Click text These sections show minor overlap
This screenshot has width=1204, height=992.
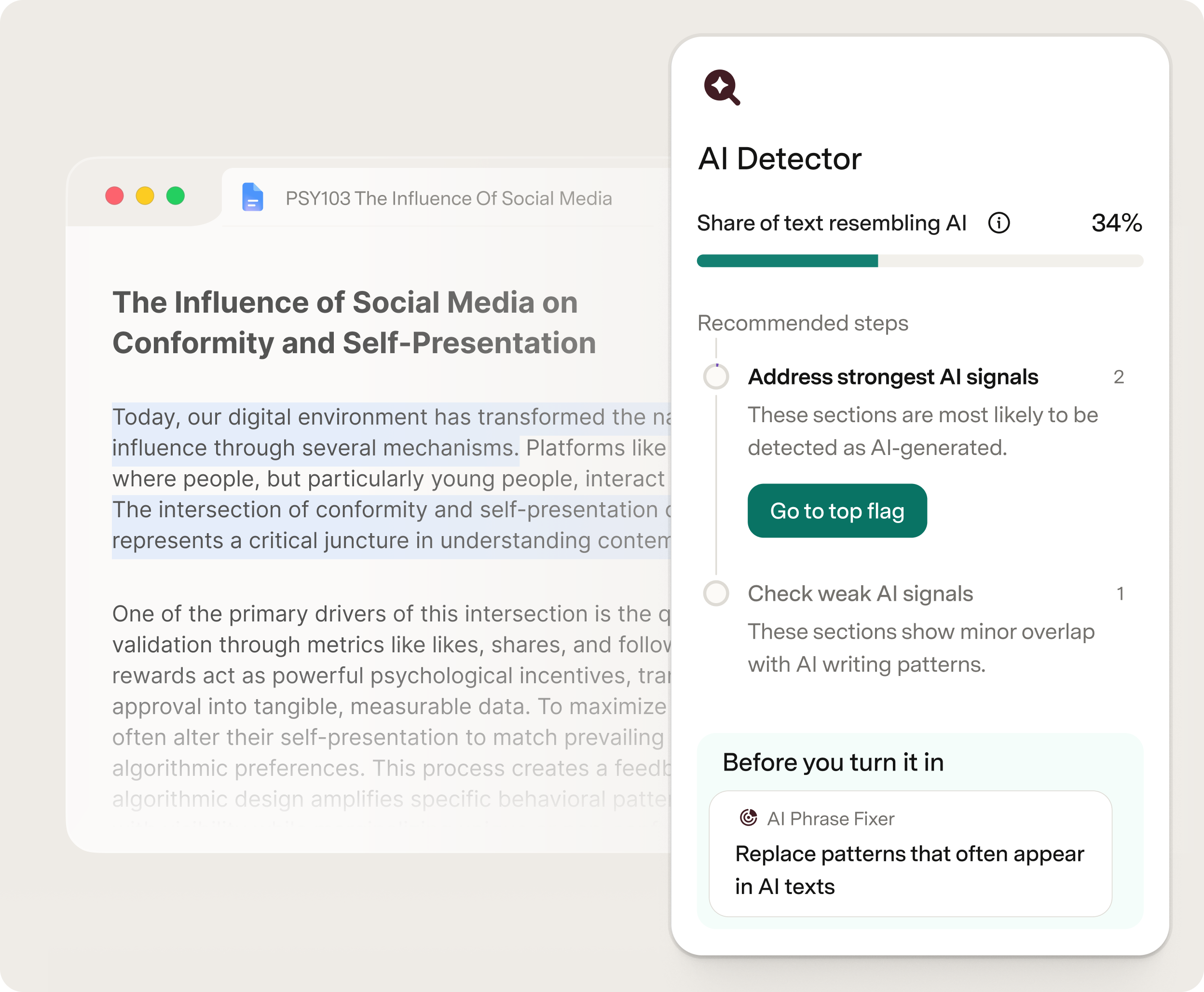coord(921,648)
